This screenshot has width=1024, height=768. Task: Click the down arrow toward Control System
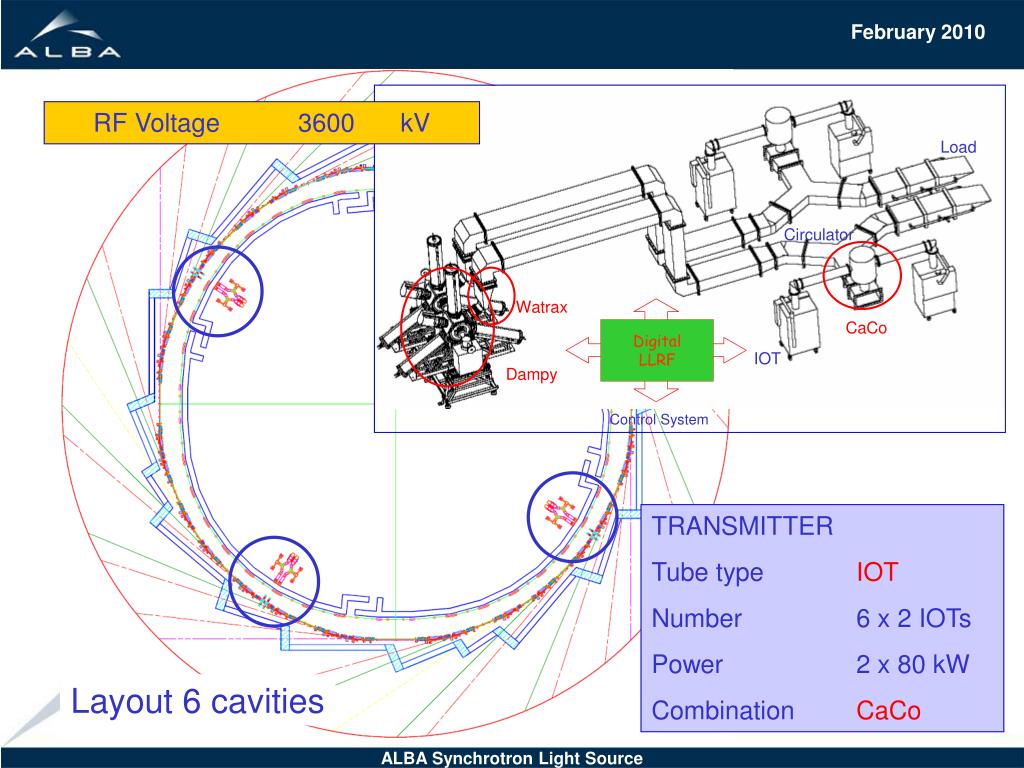pos(656,391)
